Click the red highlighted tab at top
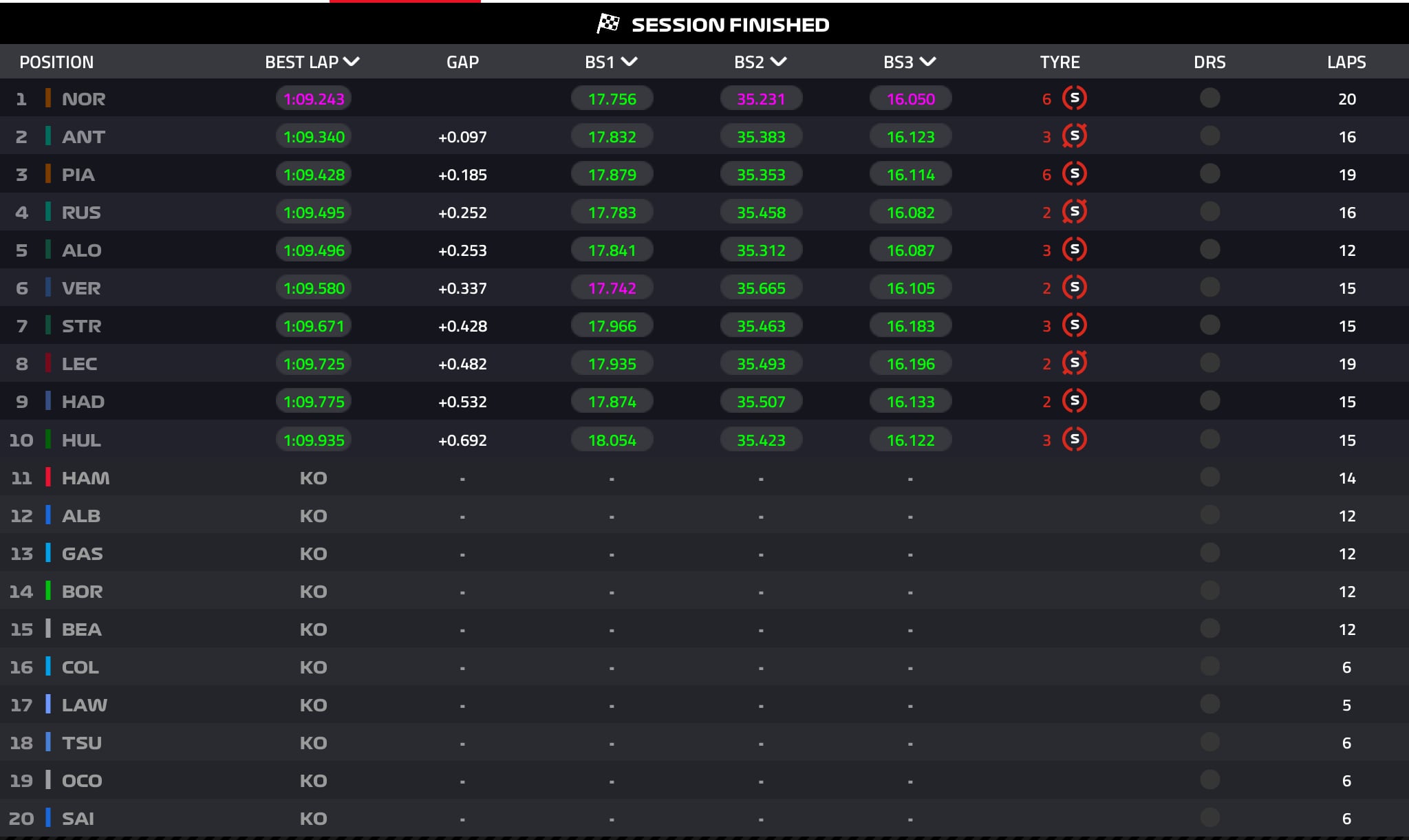The image size is (1409, 840). (x=405, y=2)
